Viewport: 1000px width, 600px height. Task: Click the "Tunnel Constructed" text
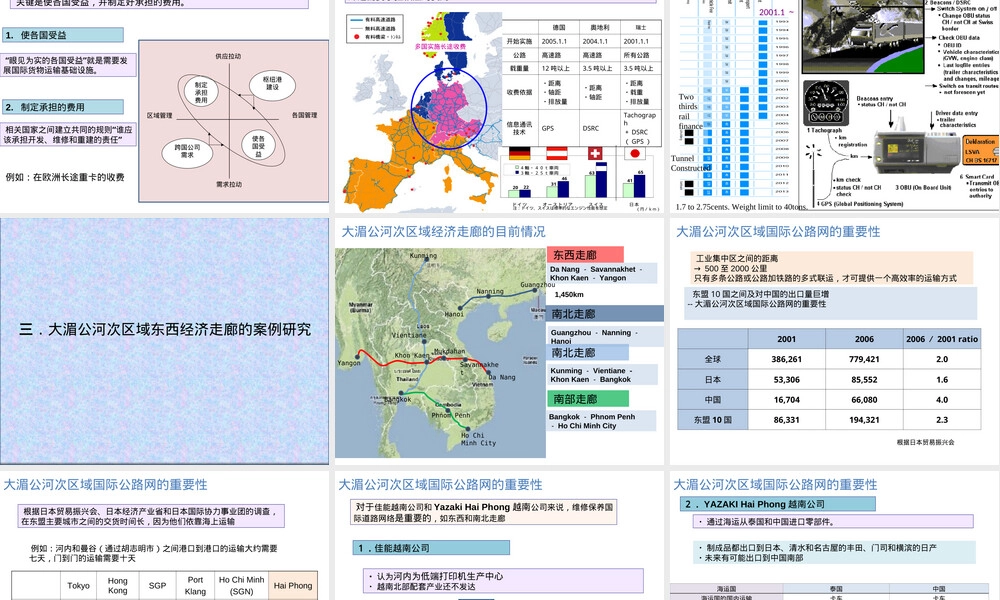(x=689, y=163)
